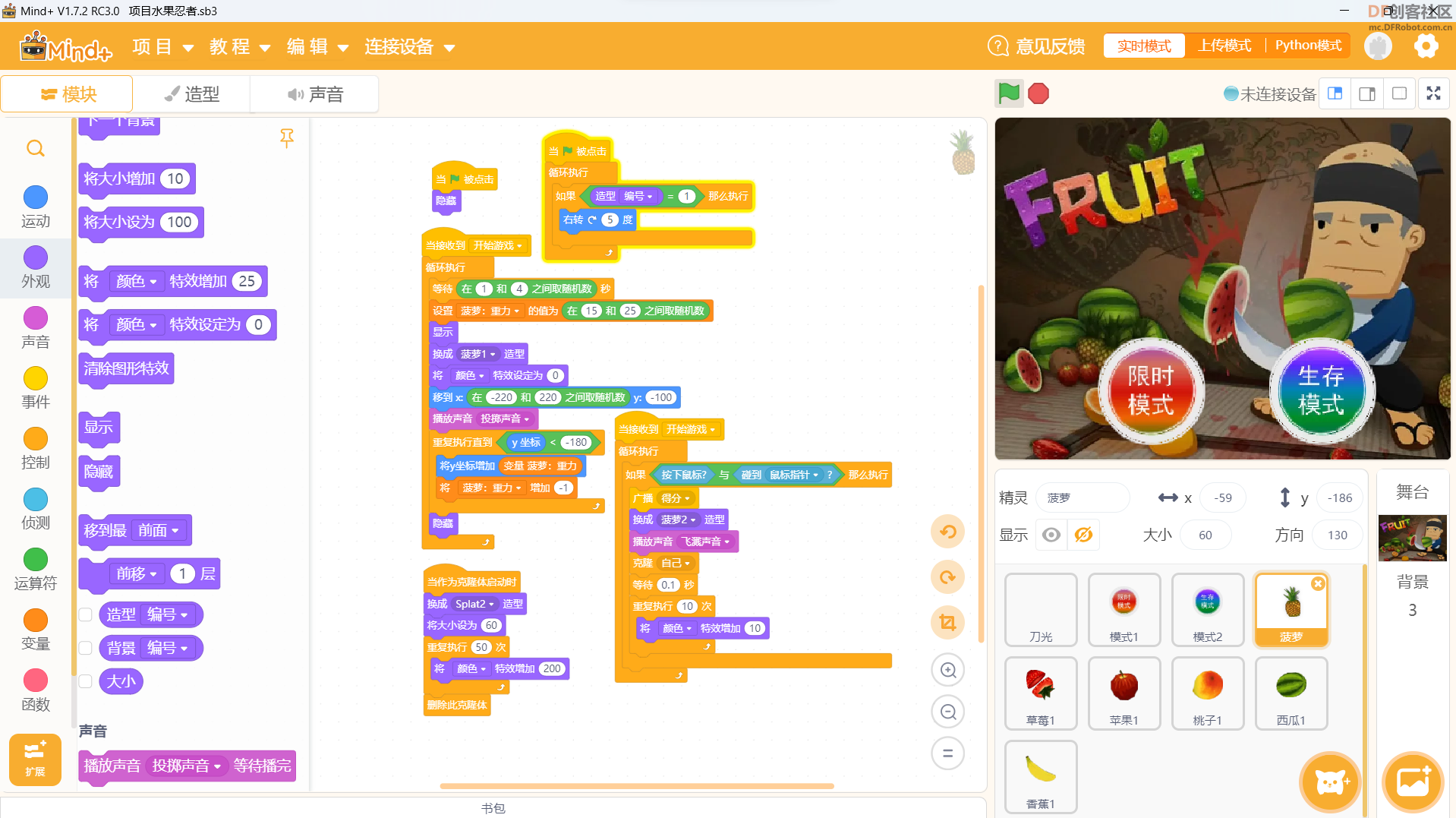Tick the 背景 编号 reporter checkbox

[x=86, y=648]
